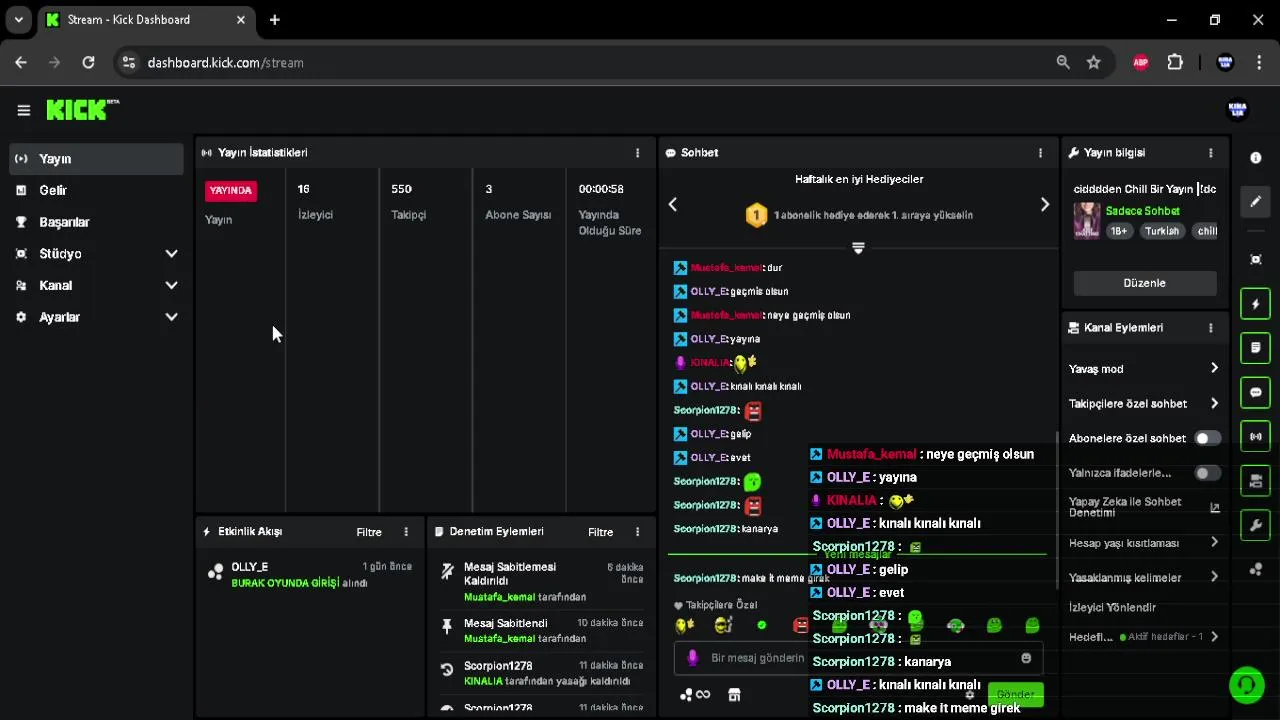Select Yayın in left navigation
Viewport: 1280px width, 720px height.
97,159
